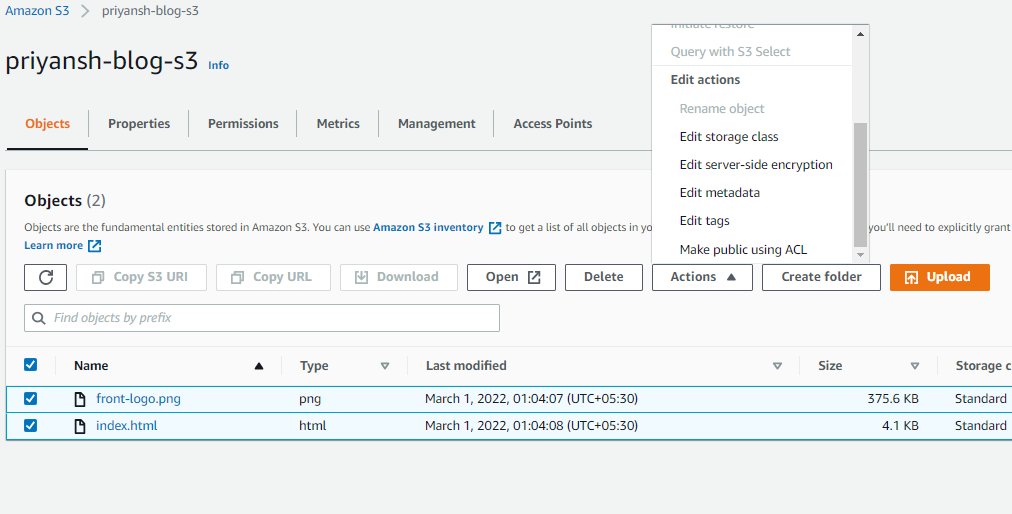Click the file icon next to index.html
Screen dimensions: 1012x514
point(80,426)
